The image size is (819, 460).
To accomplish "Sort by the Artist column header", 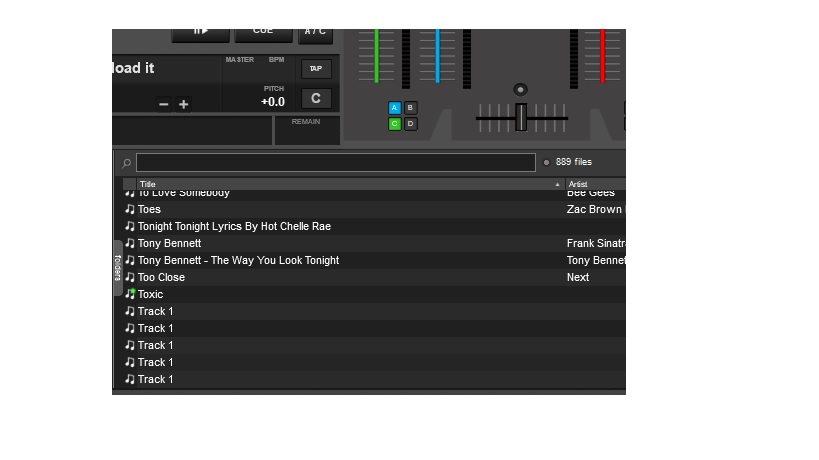I will pos(595,184).
